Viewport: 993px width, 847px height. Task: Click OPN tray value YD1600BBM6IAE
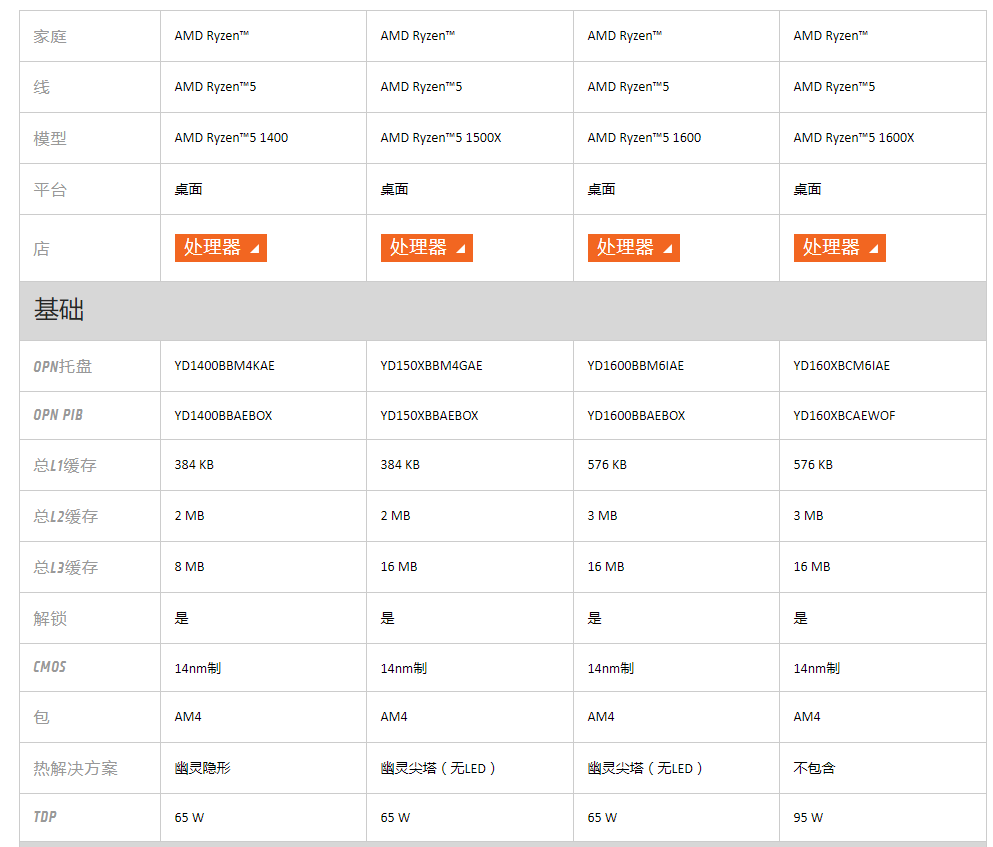coord(635,366)
